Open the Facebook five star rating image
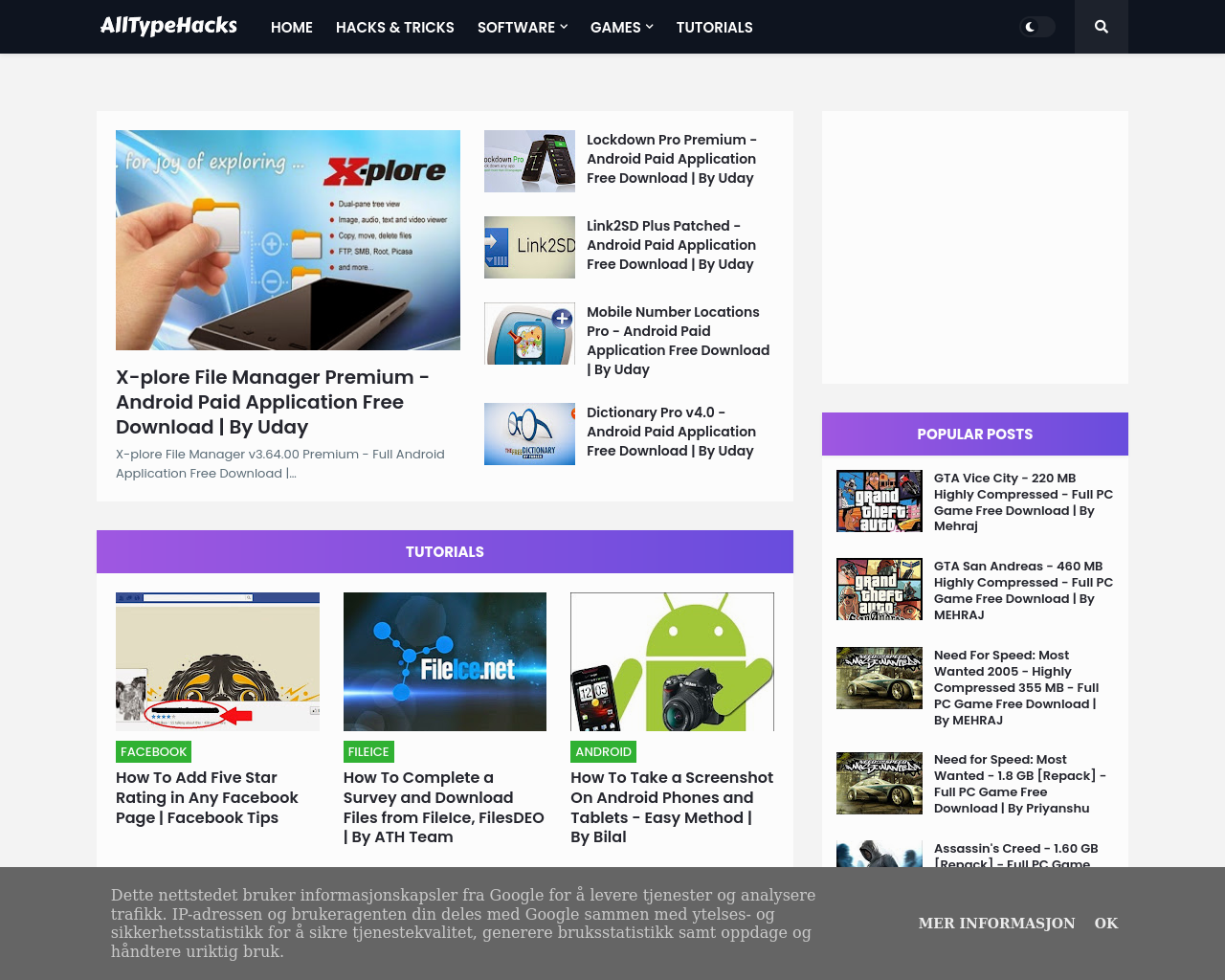Screen dimensions: 1225x980 point(217,661)
